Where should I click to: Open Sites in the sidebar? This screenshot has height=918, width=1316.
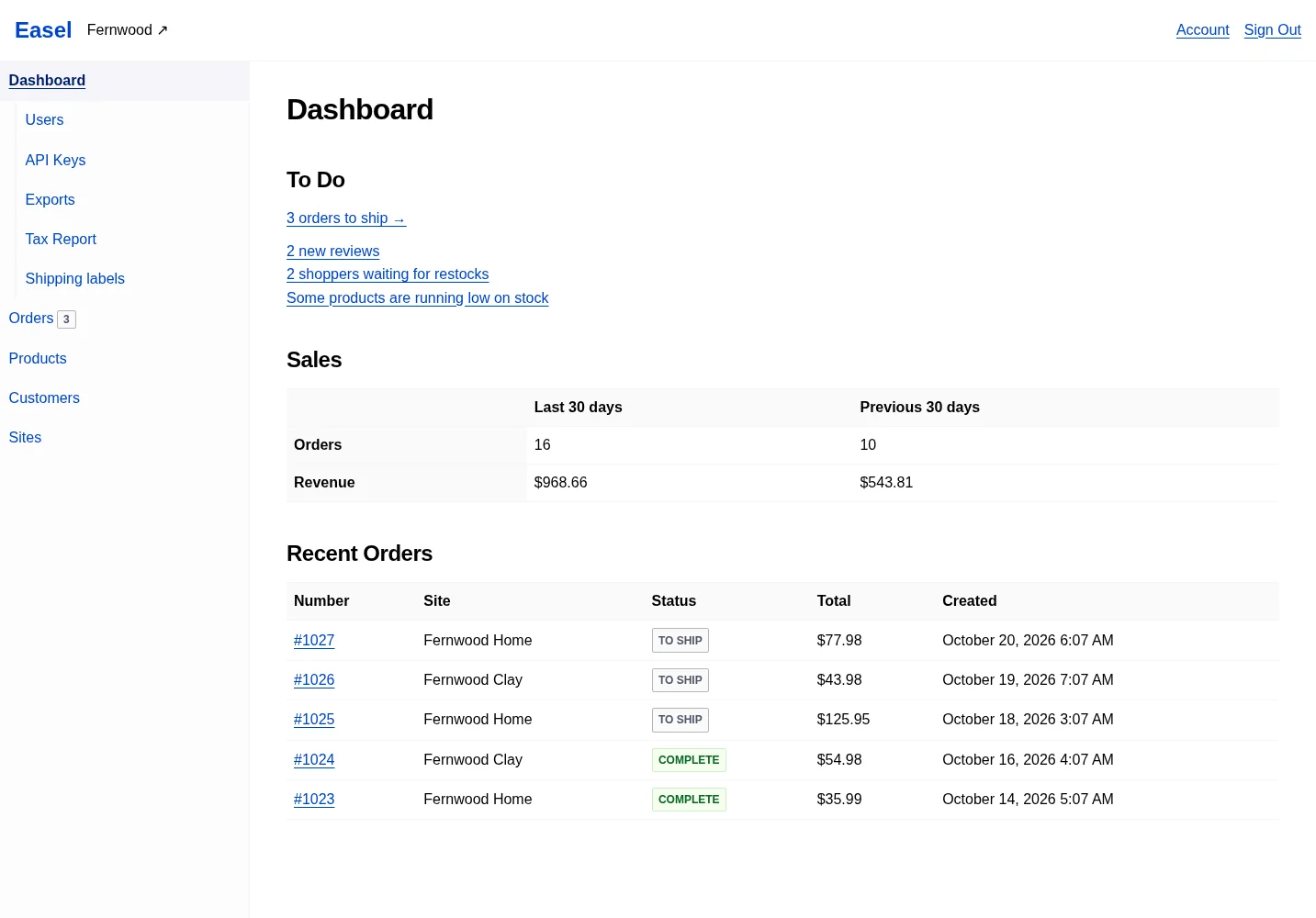pyautogui.click(x=25, y=438)
